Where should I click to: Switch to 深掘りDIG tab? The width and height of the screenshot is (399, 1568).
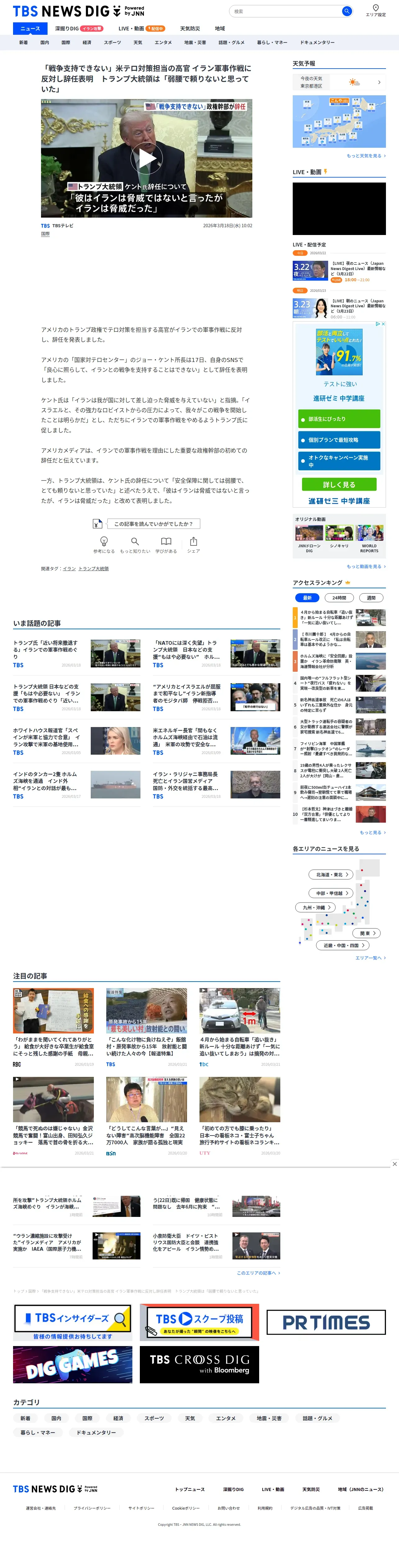(79, 29)
